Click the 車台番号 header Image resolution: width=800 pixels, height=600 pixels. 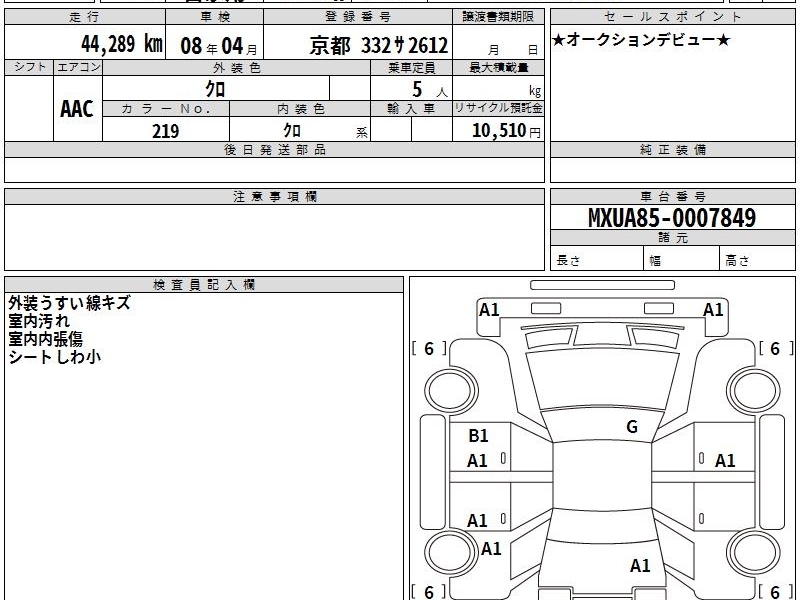tap(672, 196)
